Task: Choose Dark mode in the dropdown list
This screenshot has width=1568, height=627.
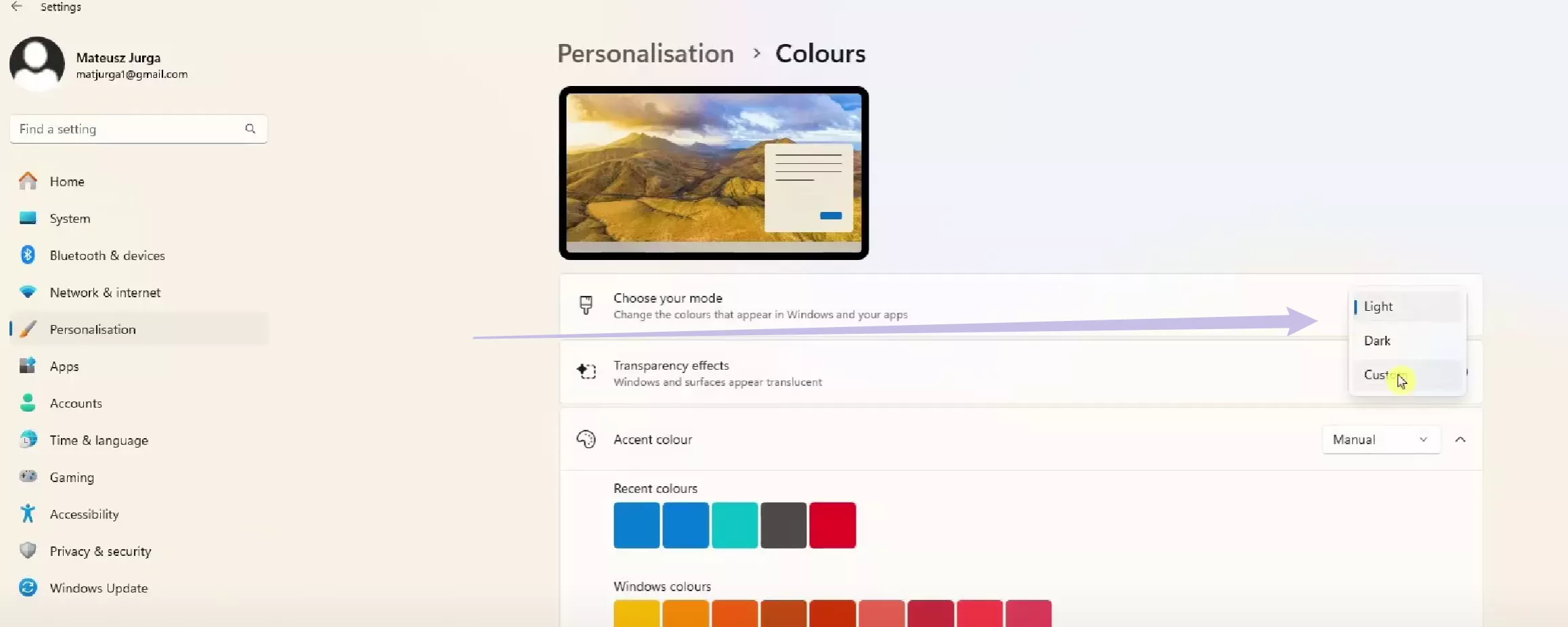Action: (1407, 341)
